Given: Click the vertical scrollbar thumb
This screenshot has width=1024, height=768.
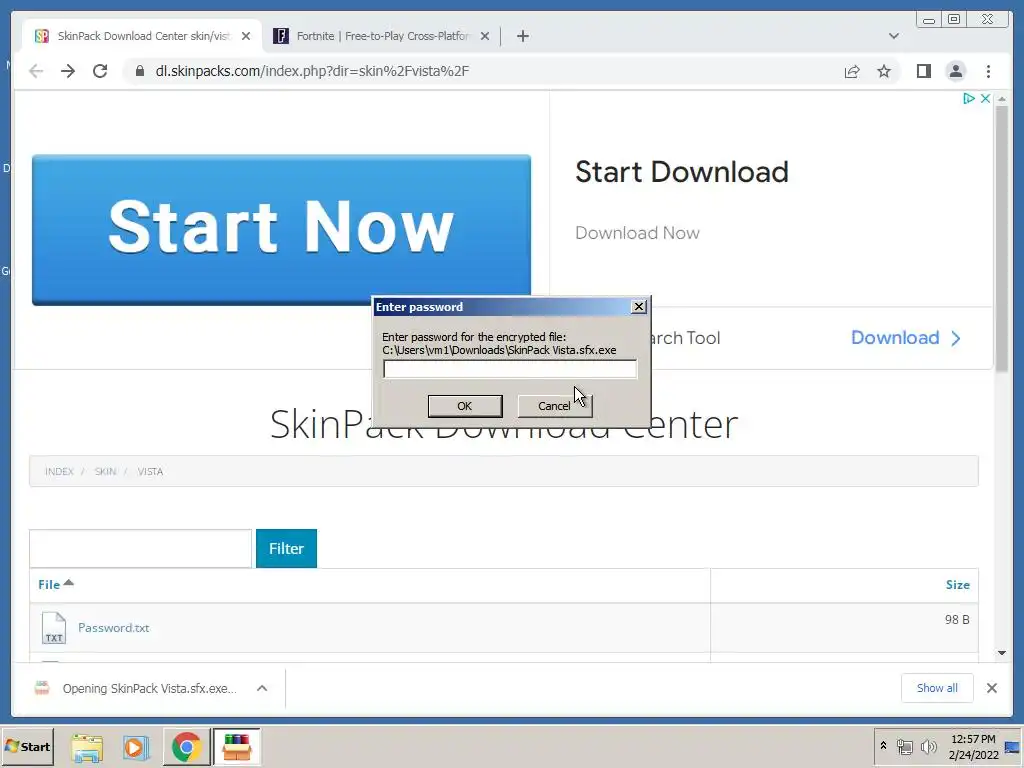Looking at the screenshot, I should 1002,238.
